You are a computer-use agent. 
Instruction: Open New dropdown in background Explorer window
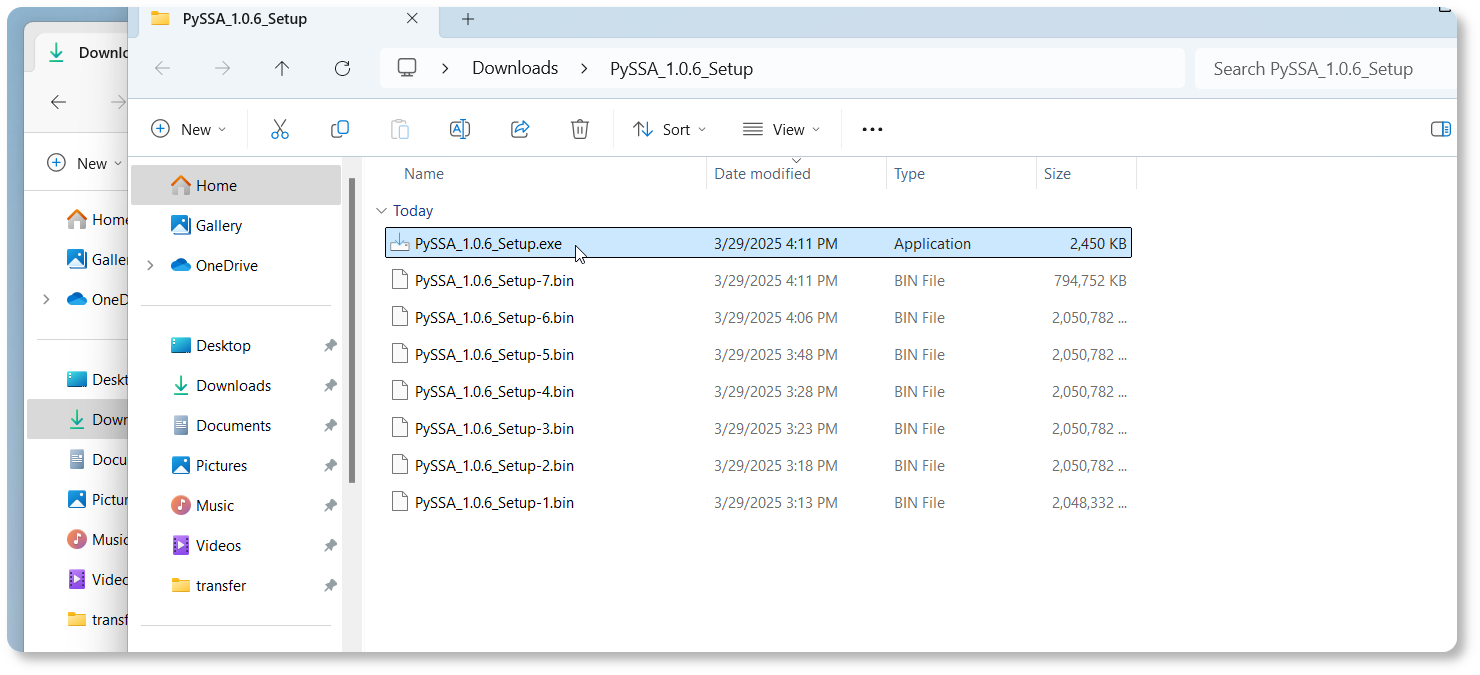[x=85, y=163]
